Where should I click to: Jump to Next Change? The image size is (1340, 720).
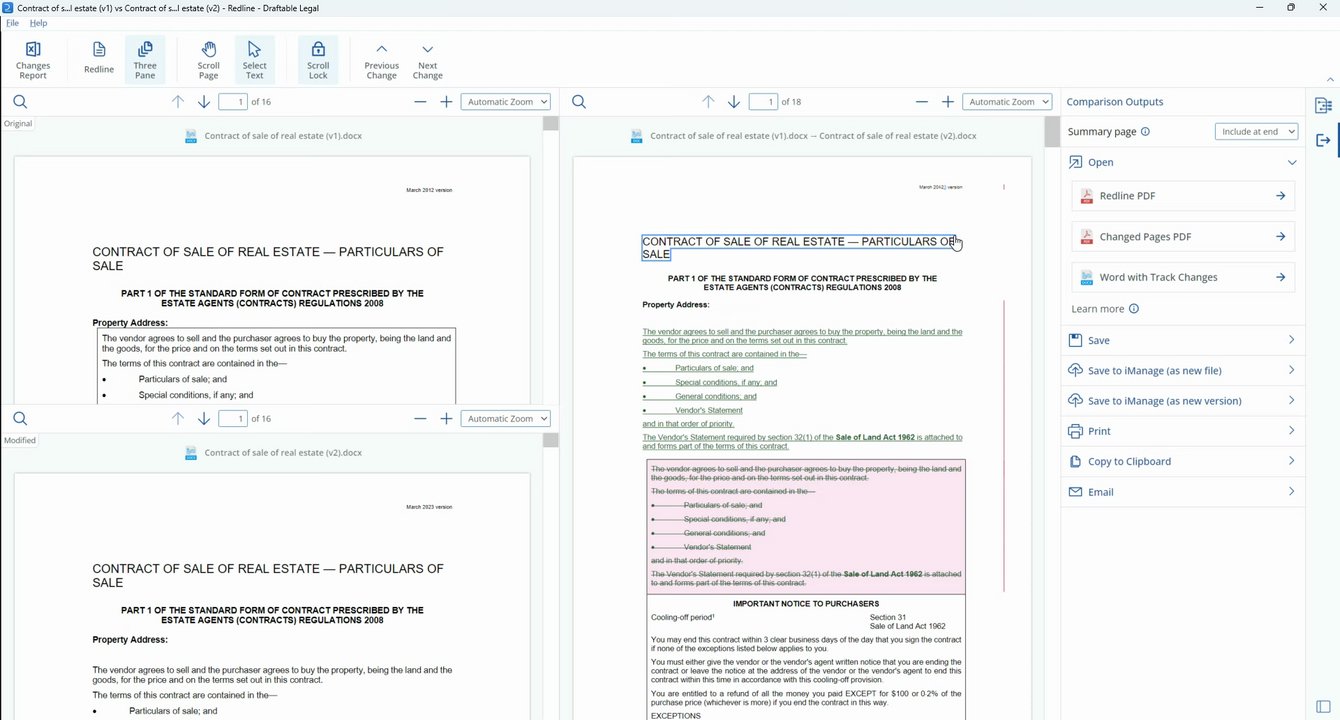(x=427, y=60)
